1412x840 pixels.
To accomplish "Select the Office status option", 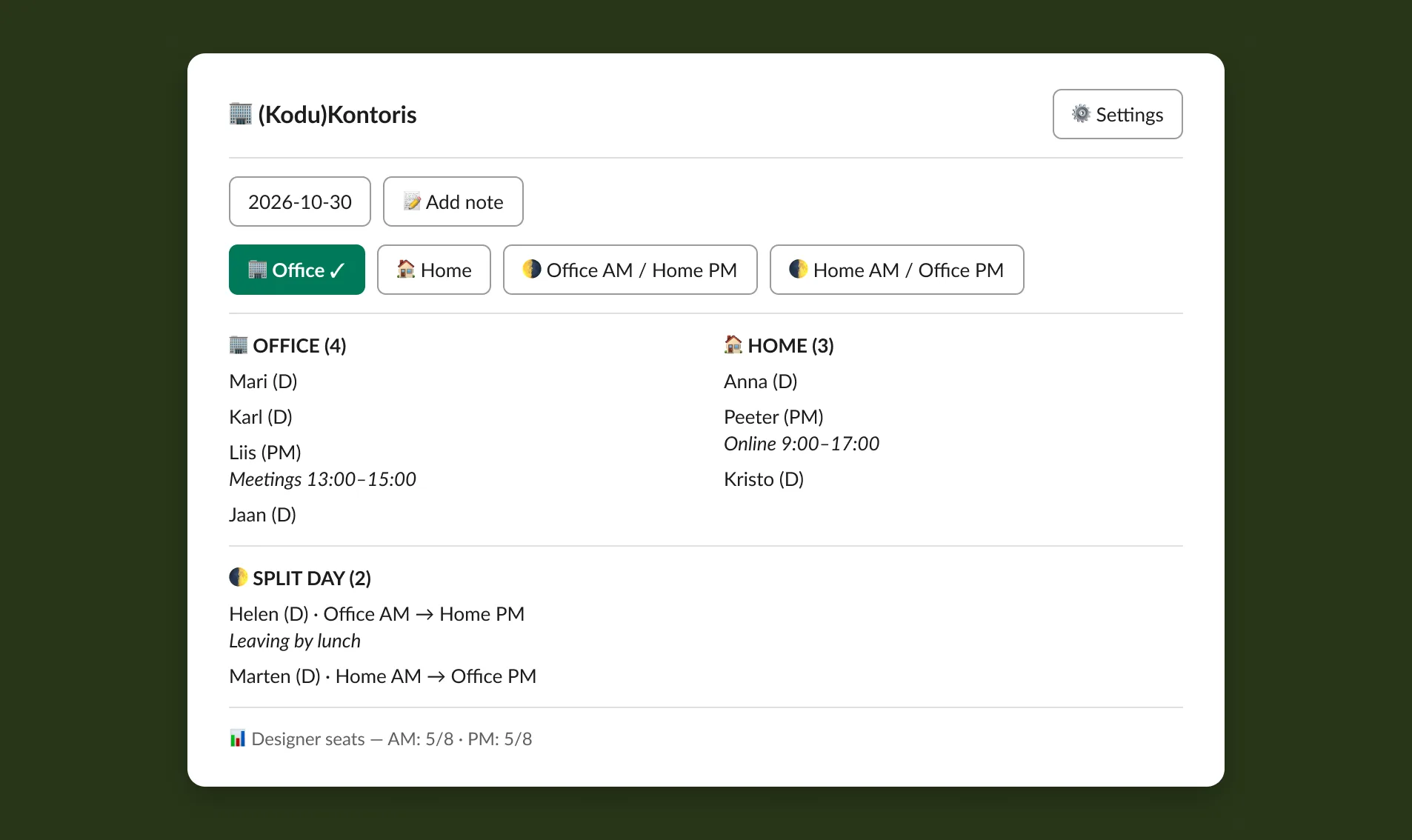I will tap(296, 270).
